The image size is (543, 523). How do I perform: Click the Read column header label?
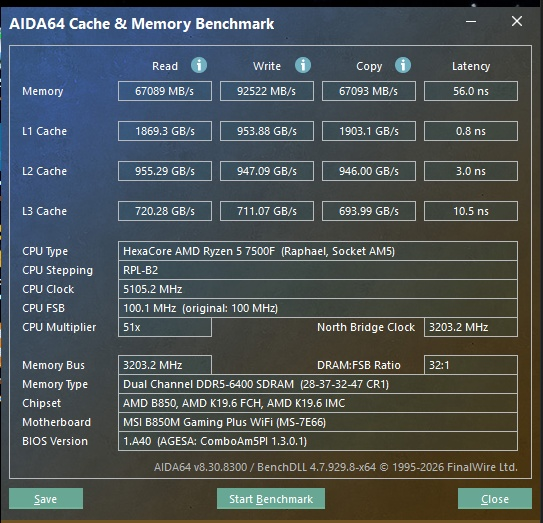tap(165, 66)
